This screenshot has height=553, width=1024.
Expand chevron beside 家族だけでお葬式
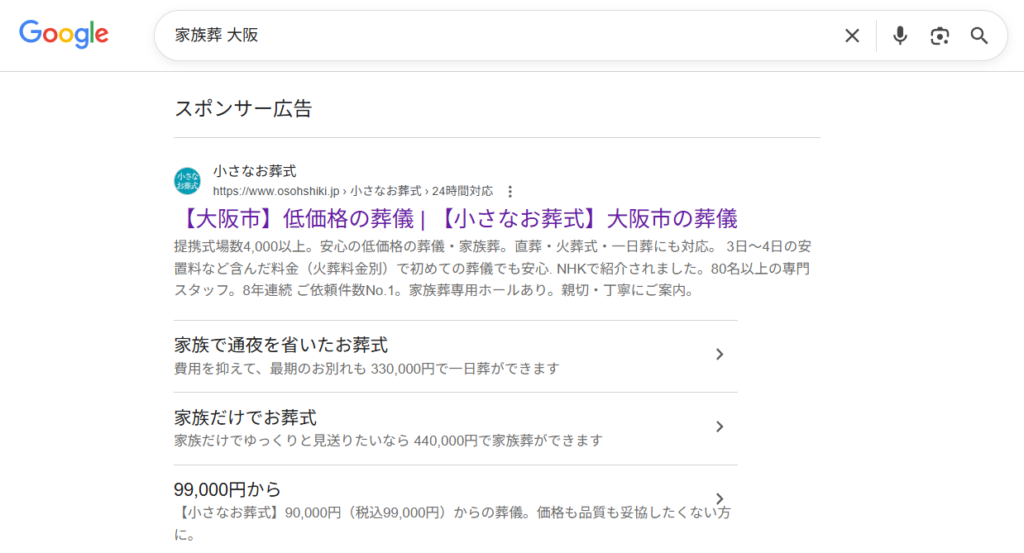pyautogui.click(x=719, y=426)
